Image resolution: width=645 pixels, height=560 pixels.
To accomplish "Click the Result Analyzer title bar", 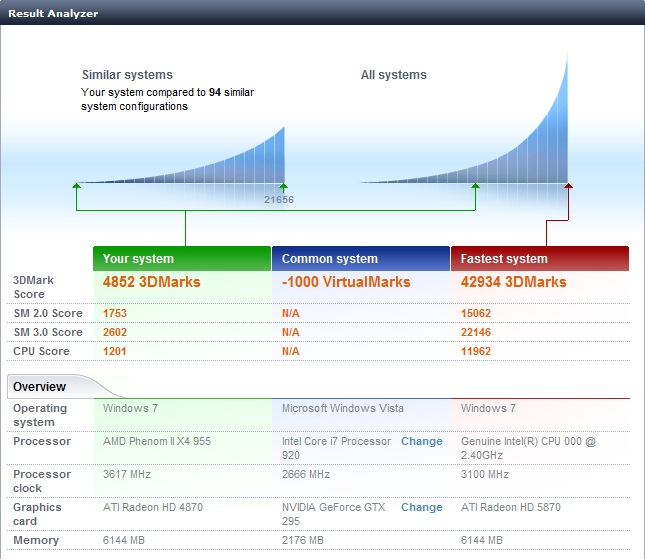I will coord(322,13).
